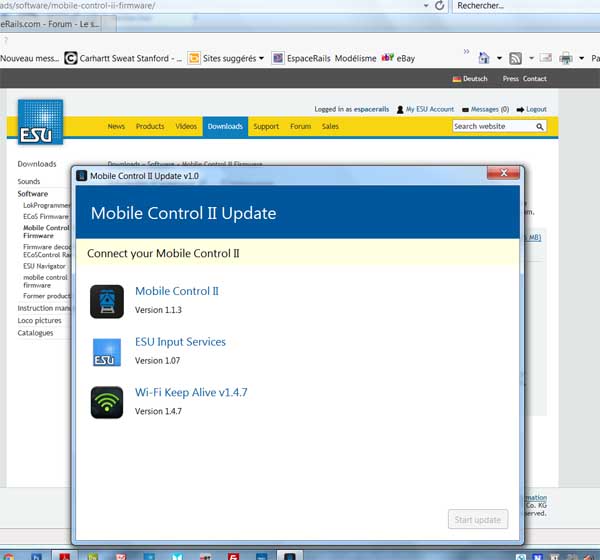Open Messages (0) link

click(486, 109)
